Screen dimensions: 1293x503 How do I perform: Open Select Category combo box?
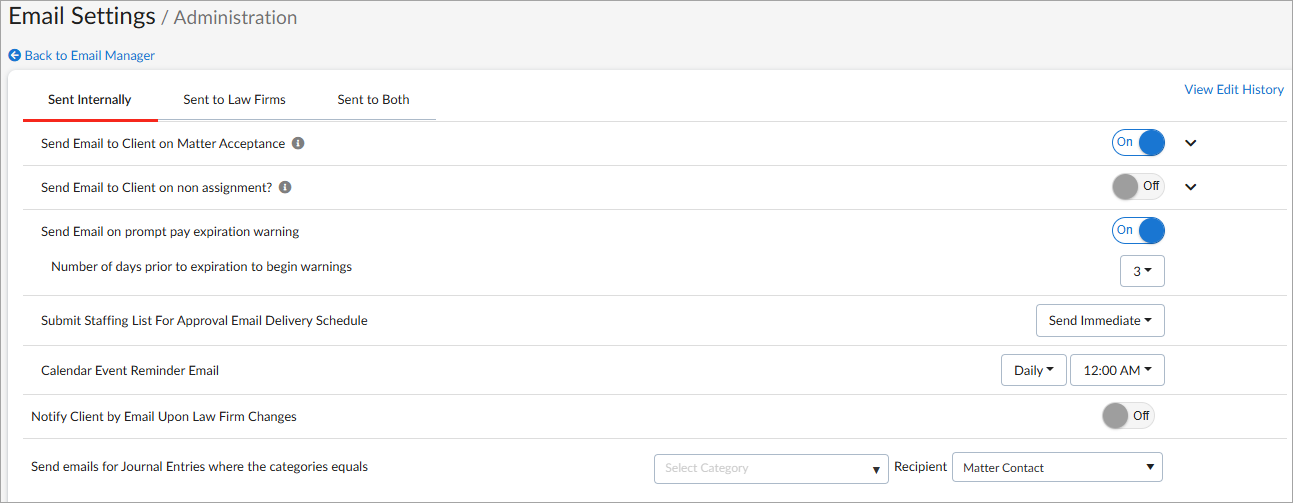click(771, 468)
